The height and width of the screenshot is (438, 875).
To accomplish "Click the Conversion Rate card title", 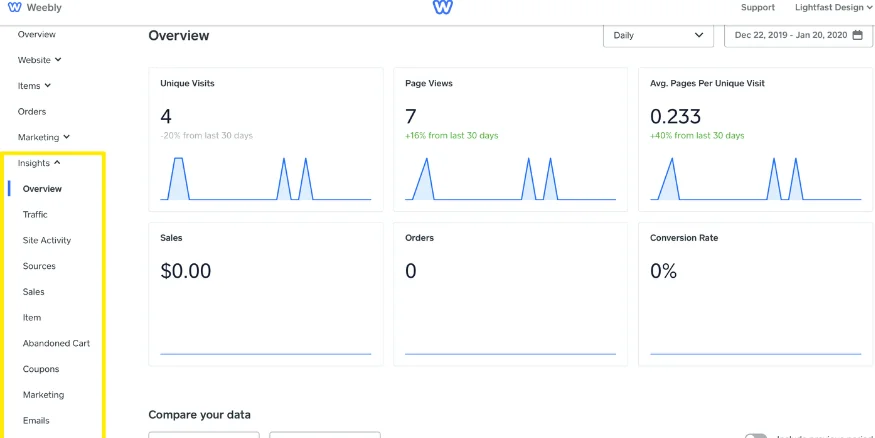I will tap(684, 238).
